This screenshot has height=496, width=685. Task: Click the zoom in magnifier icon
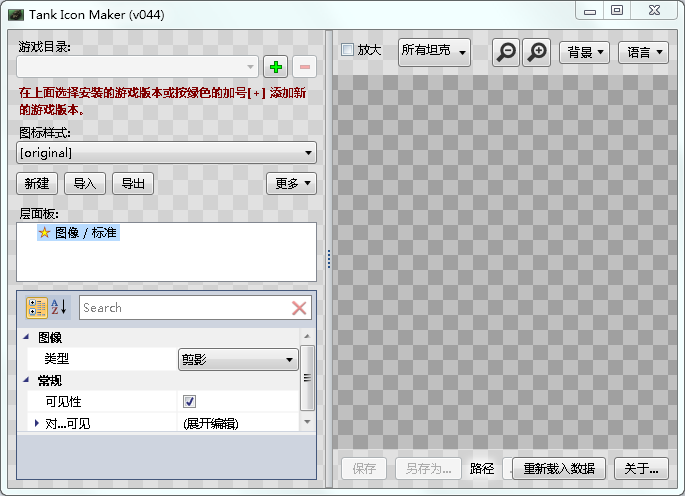(537, 52)
